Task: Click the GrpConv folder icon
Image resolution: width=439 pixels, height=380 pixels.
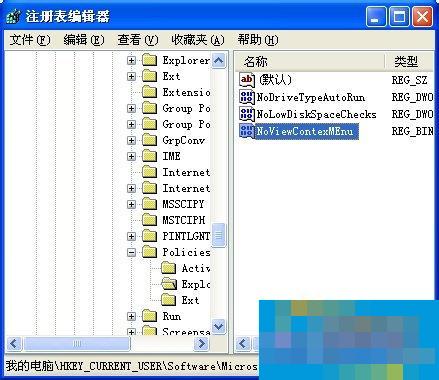Action: coord(149,140)
